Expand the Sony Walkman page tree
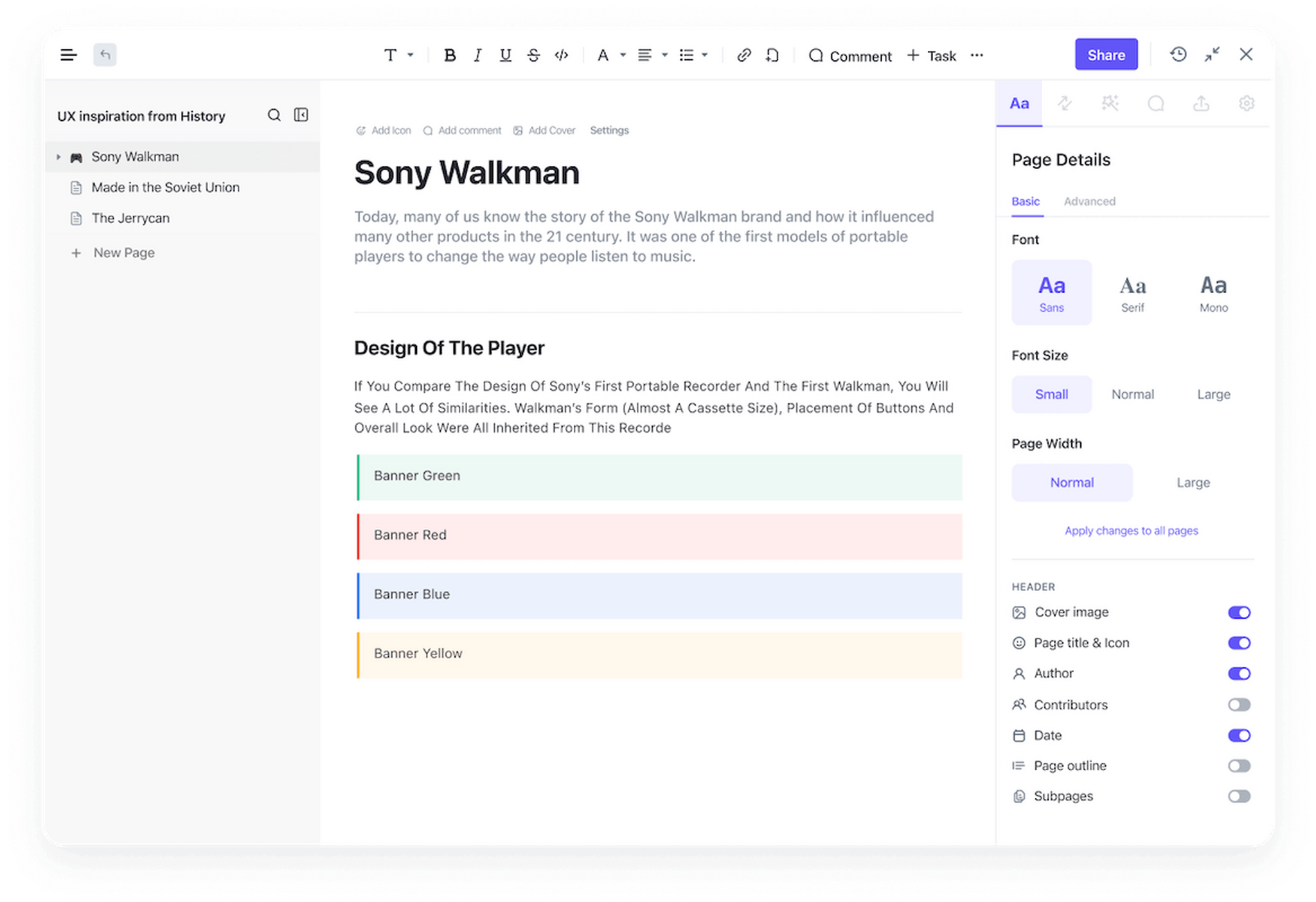The width and height of the screenshot is (1316, 902). tap(58, 156)
